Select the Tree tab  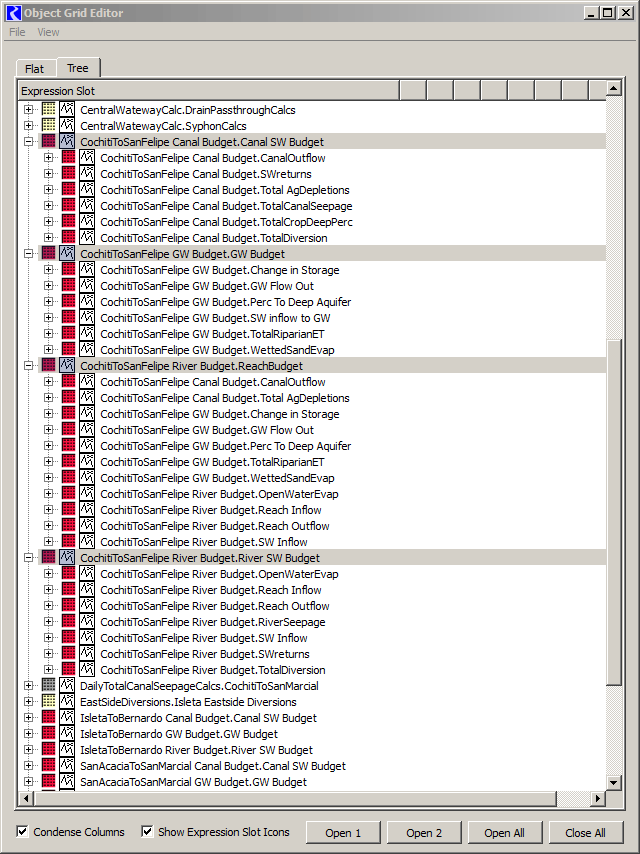(78, 68)
